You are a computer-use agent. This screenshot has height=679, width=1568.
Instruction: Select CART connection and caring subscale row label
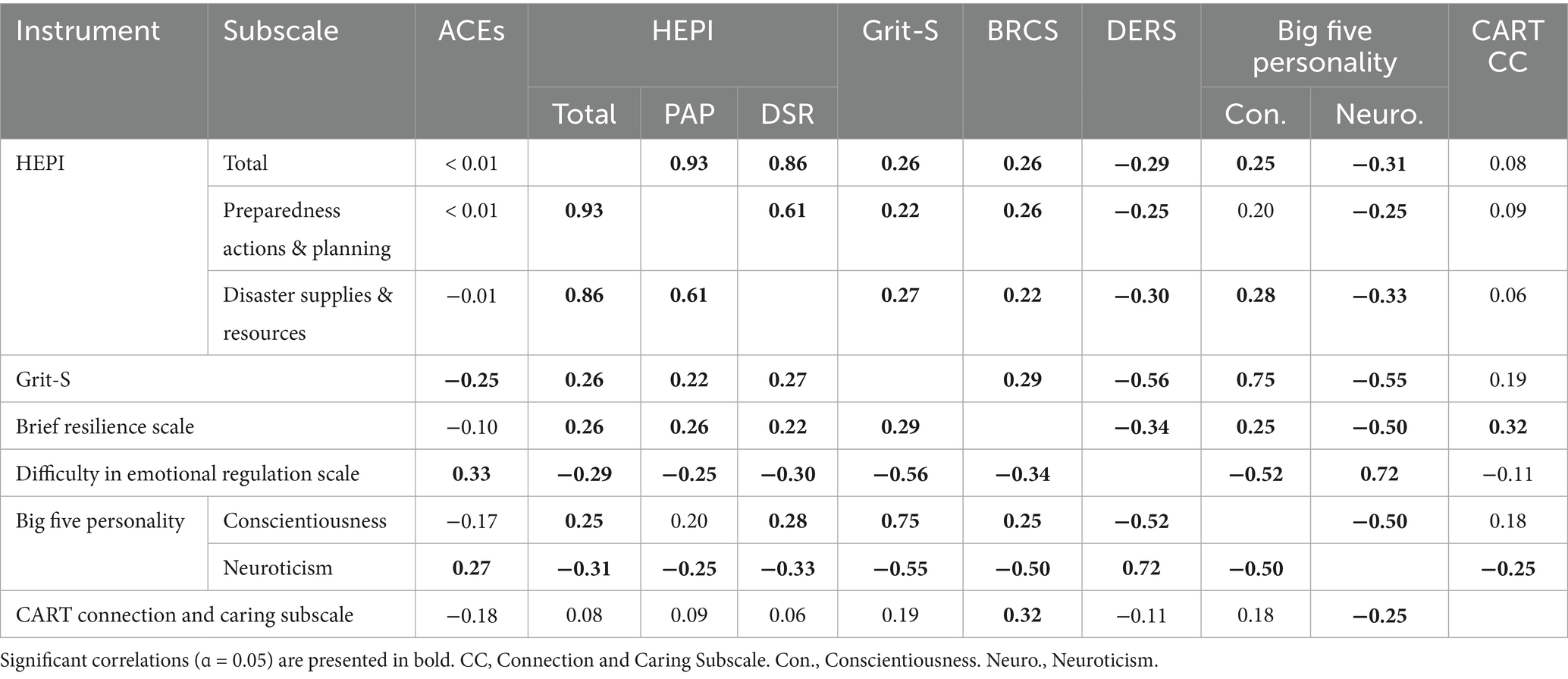pyautogui.click(x=184, y=615)
